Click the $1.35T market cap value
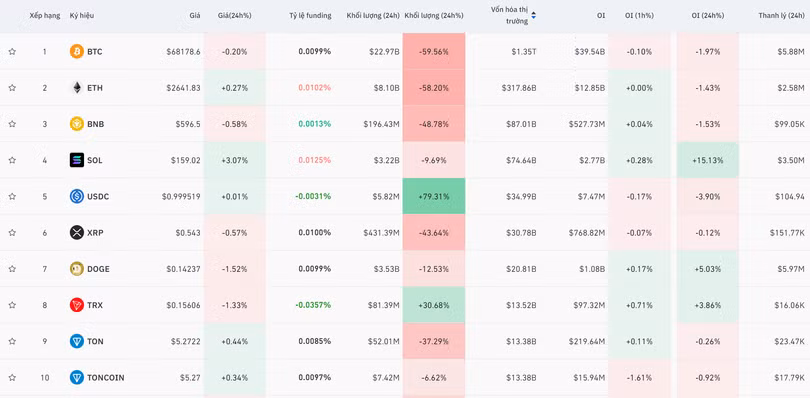This screenshot has height=398, width=810. 524,52
